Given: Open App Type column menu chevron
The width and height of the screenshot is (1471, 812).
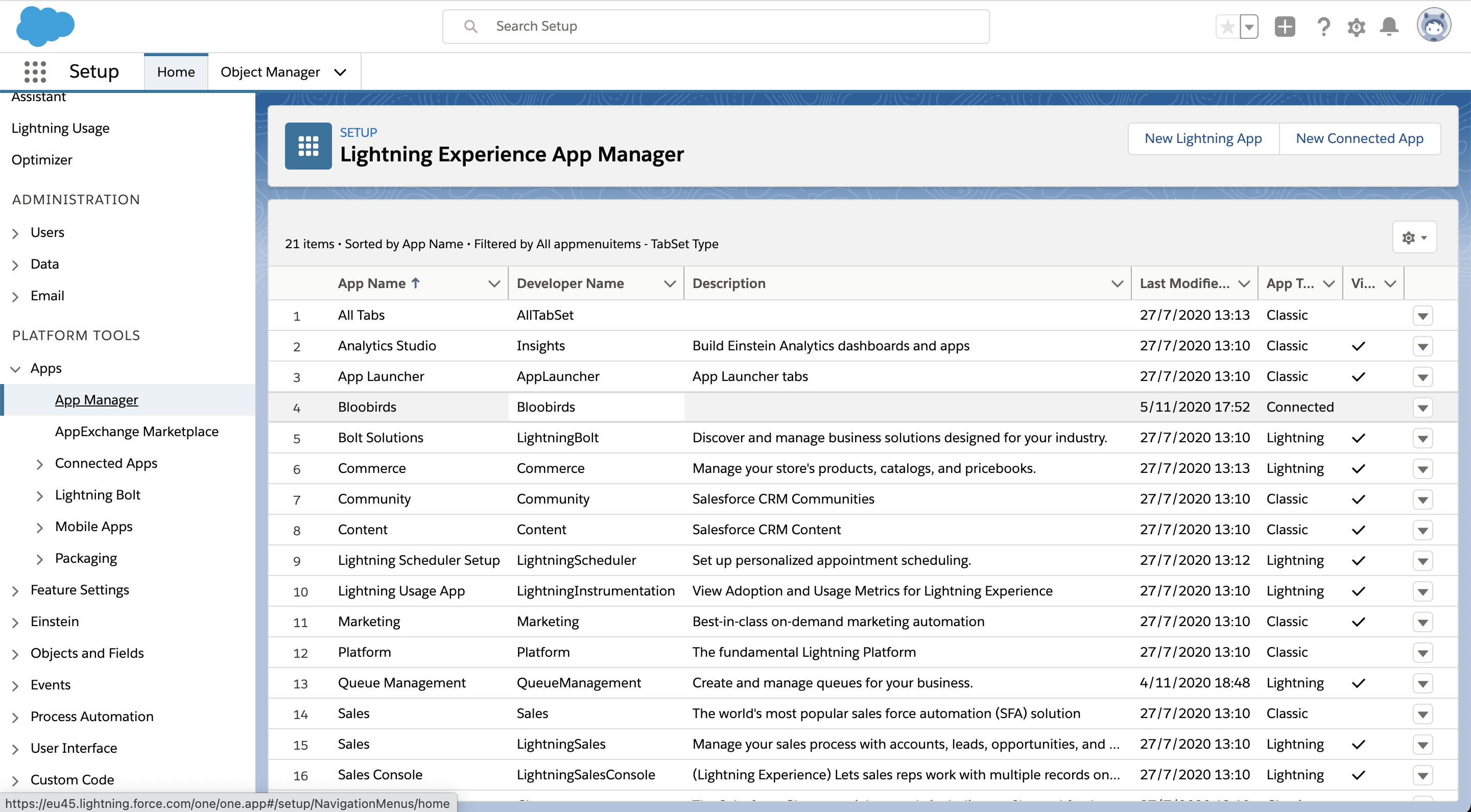Looking at the screenshot, I should pos(1329,284).
